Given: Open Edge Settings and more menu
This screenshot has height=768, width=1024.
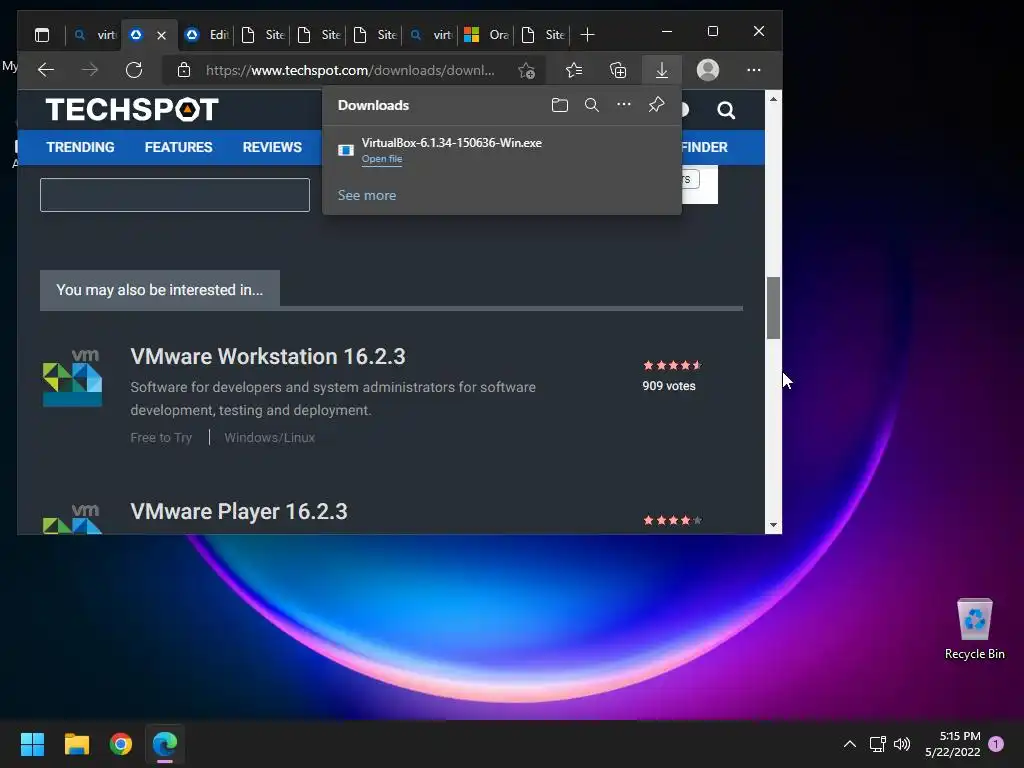Looking at the screenshot, I should point(754,70).
